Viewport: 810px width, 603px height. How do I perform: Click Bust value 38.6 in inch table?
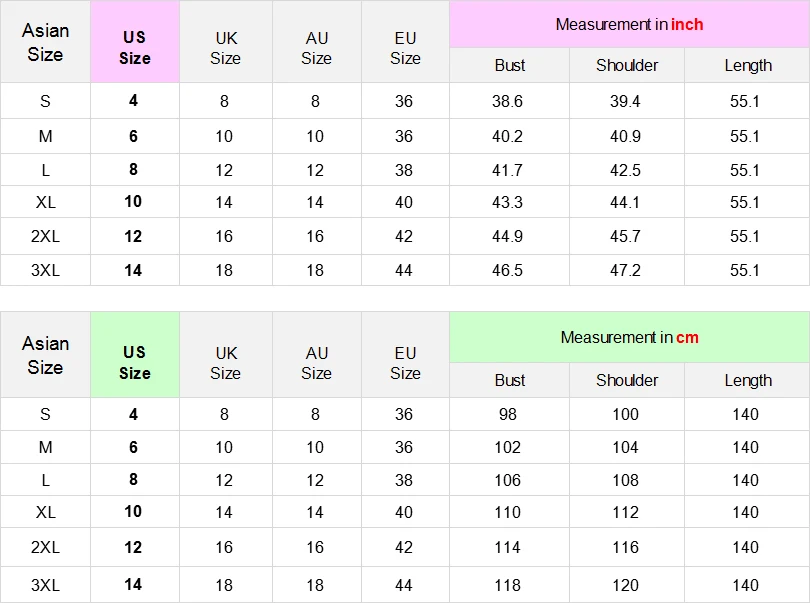[507, 101]
